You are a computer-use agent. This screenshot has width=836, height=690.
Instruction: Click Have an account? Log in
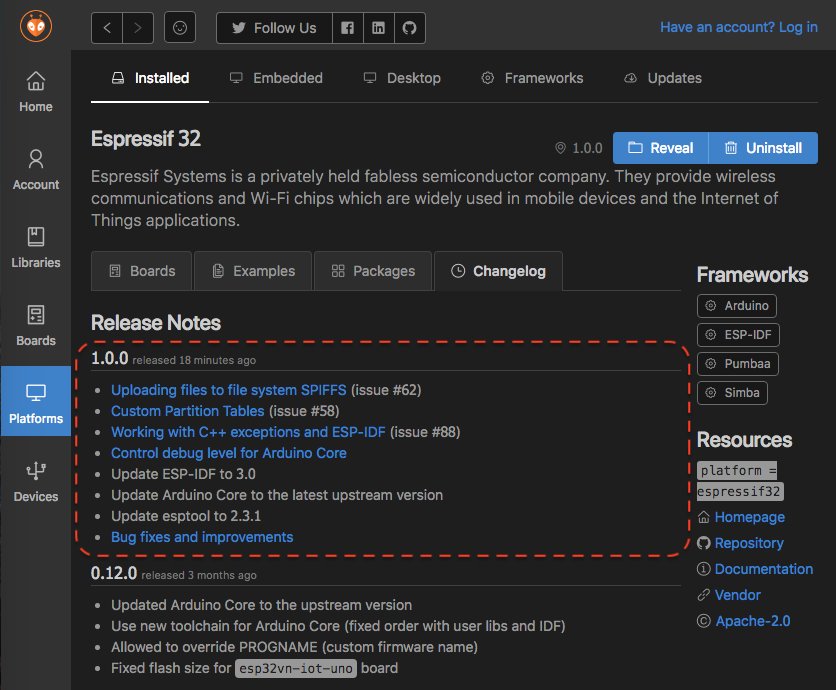[x=738, y=27]
